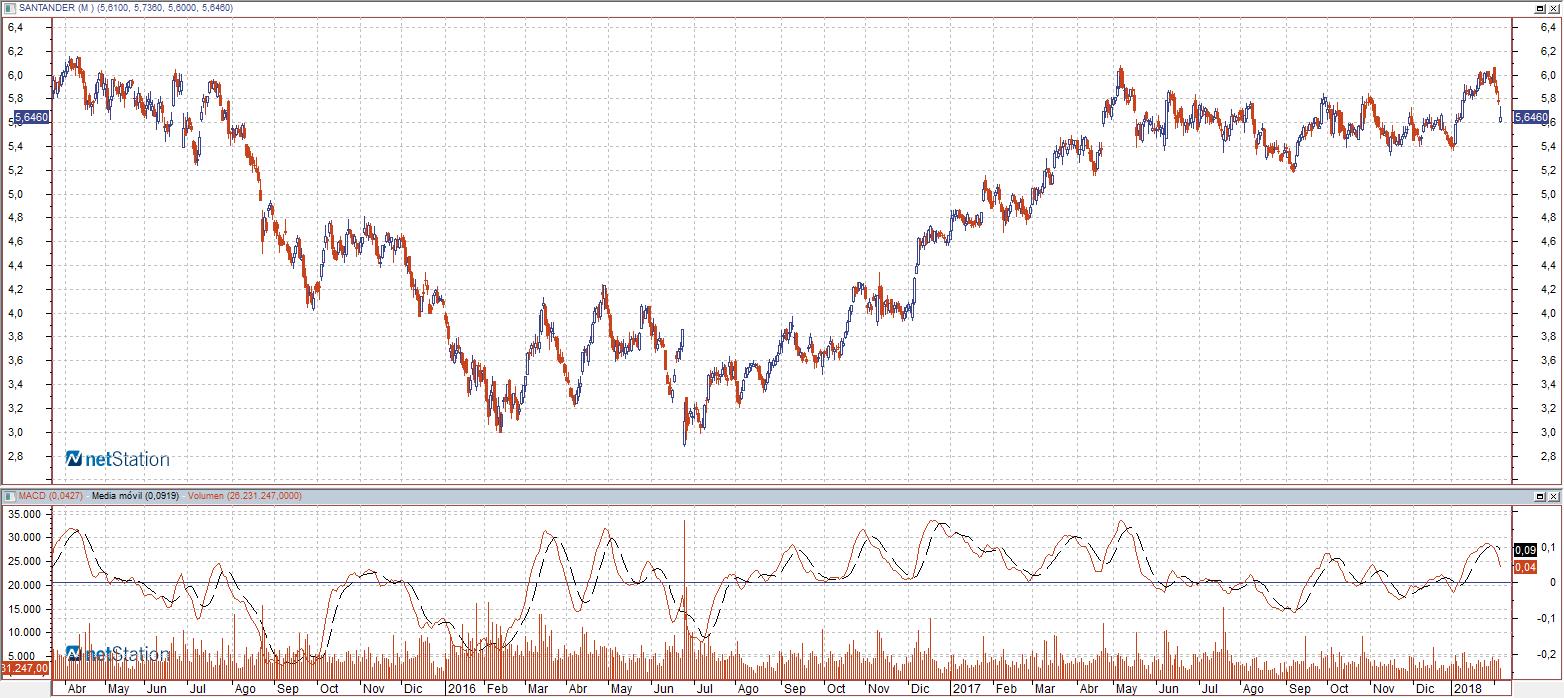Image resolution: width=1564 pixels, height=698 pixels.
Task: Click the 2017 year mark on time axis
Action: click(x=966, y=690)
